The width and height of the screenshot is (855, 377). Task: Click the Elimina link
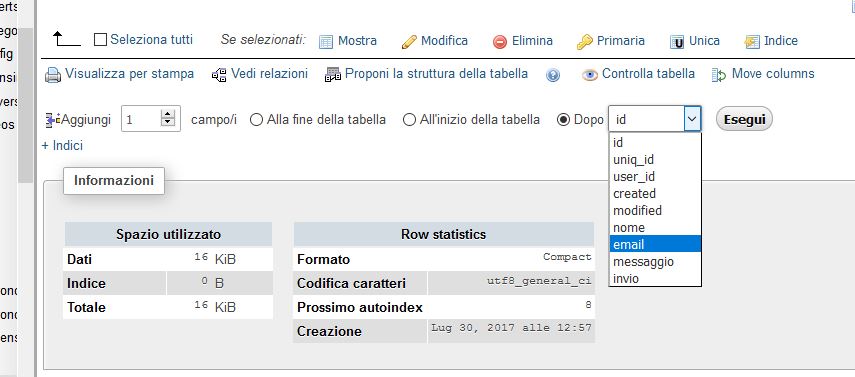(x=532, y=41)
